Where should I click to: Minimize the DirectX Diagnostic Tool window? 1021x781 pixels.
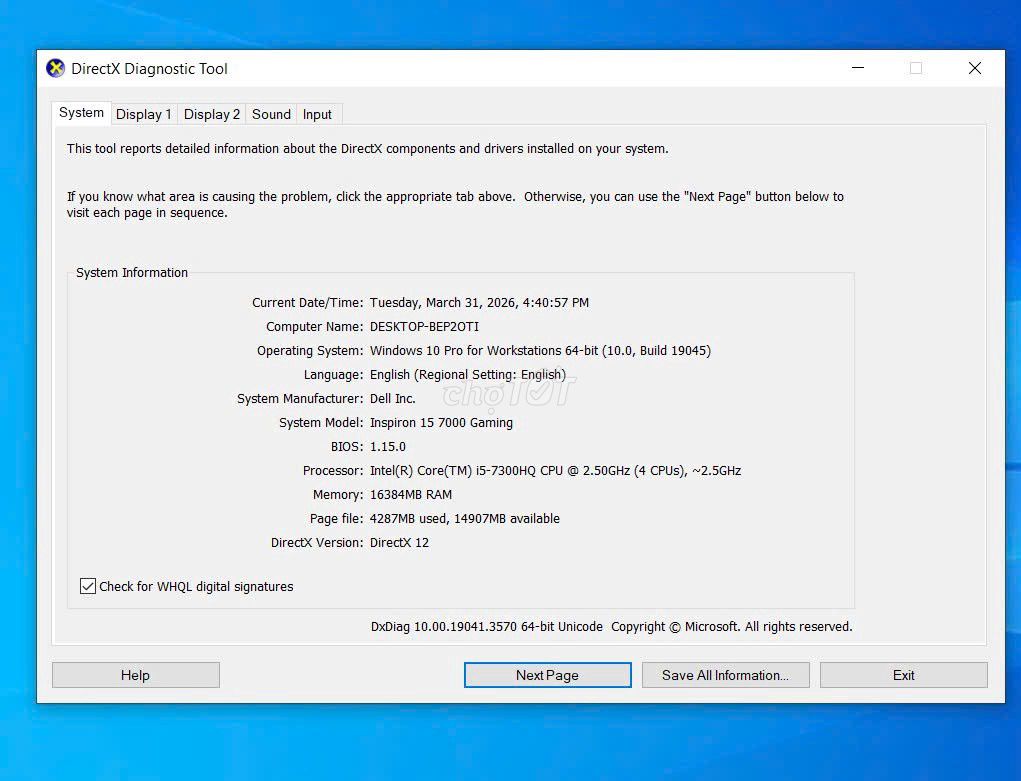(858, 68)
